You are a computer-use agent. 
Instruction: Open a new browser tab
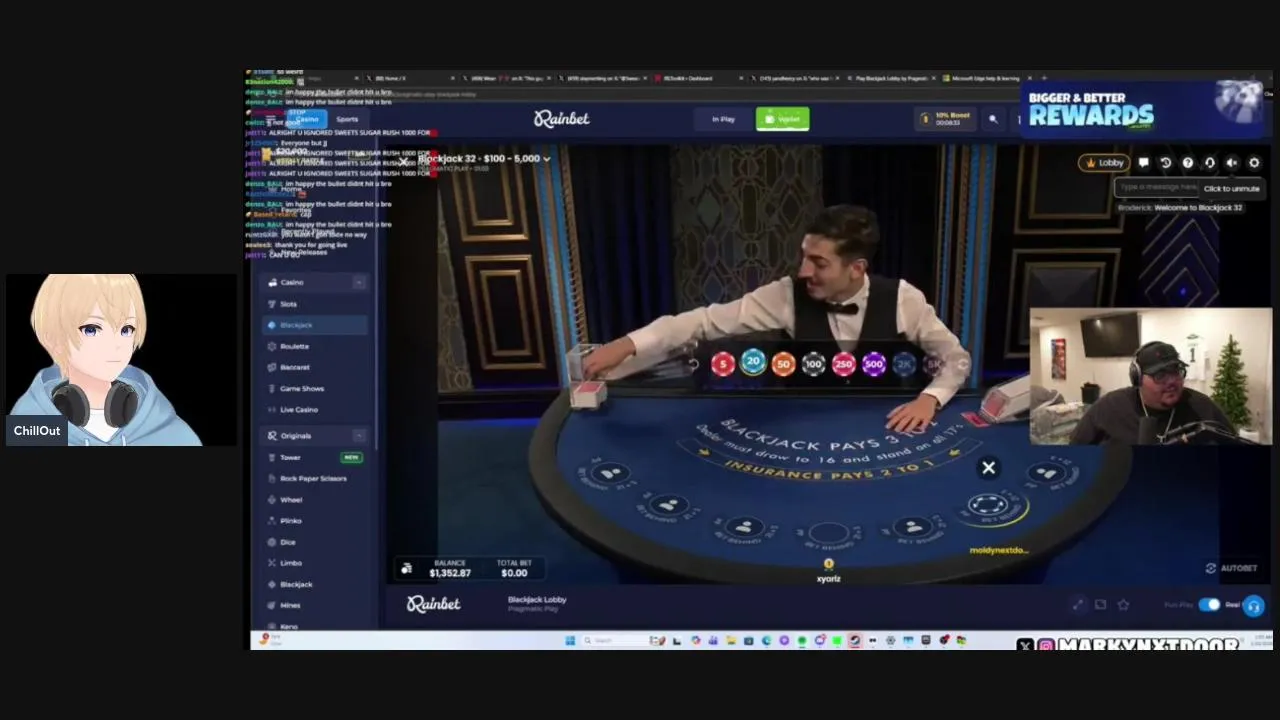pos(1043,78)
